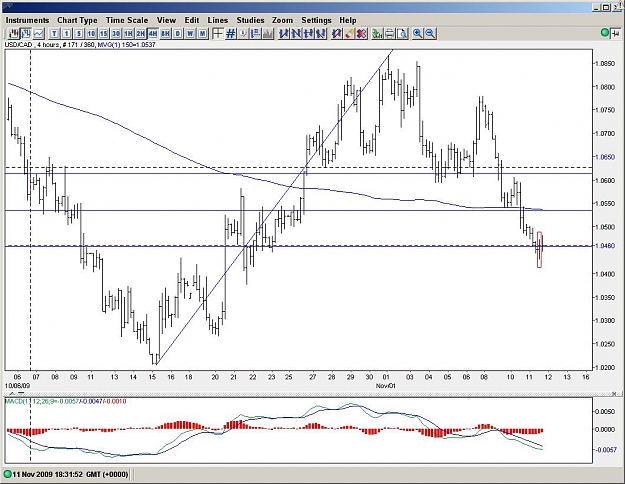This screenshot has width=625, height=484.
Task: Switch to 10 minute time scale
Action: tap(91, 34)
